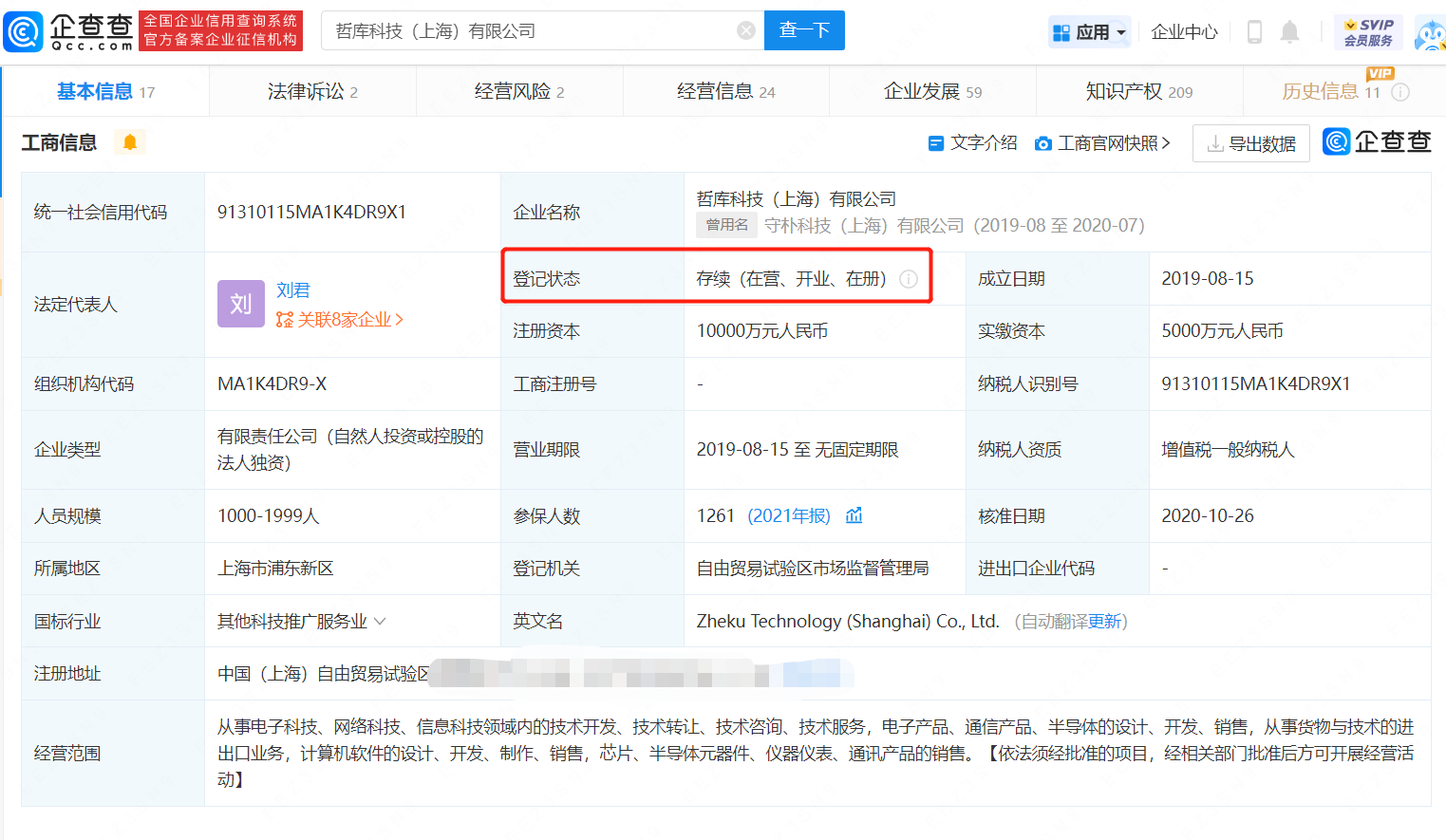Click the purple 刘 avatar
The height and width of the screenshot is (840, 1446).
[x=241, y=304]
